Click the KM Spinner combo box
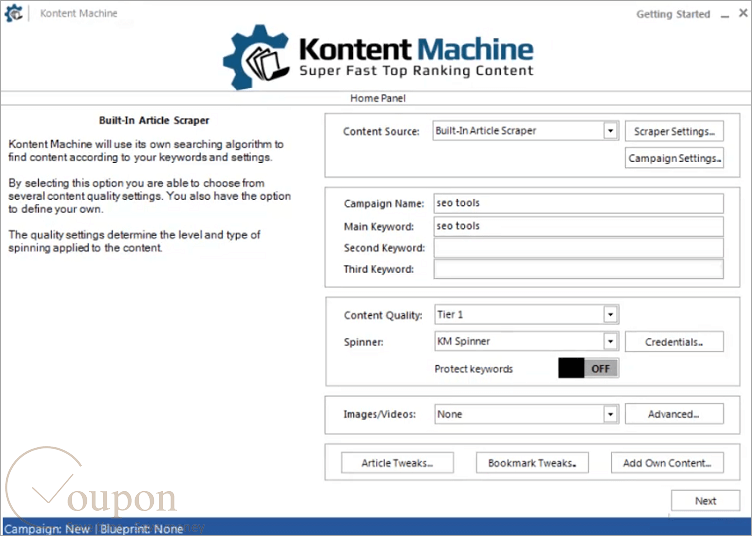The image size is (752, 536). click(x=527, y=341)
